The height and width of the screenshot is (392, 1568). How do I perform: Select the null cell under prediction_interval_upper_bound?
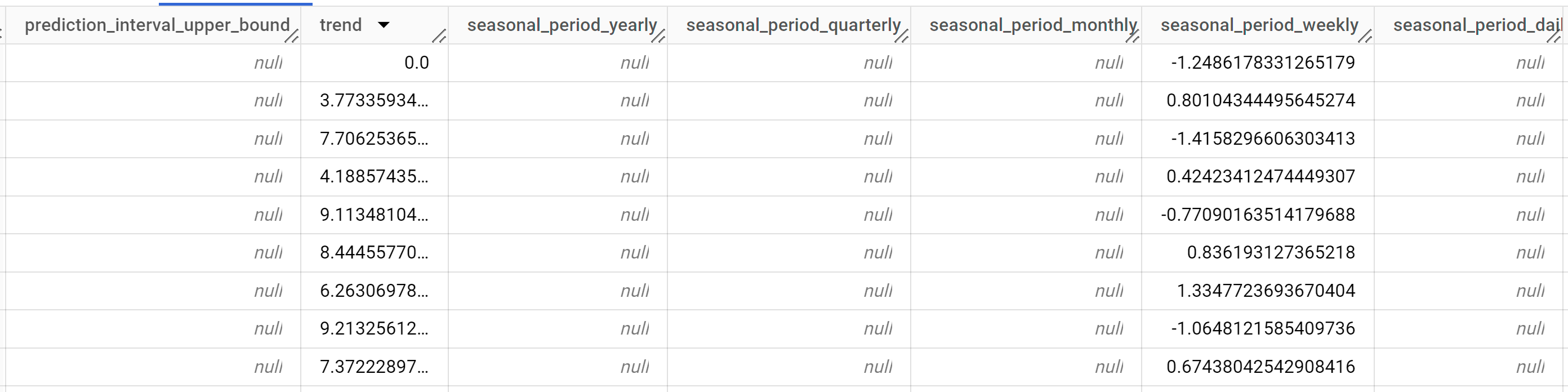[269, 62]
